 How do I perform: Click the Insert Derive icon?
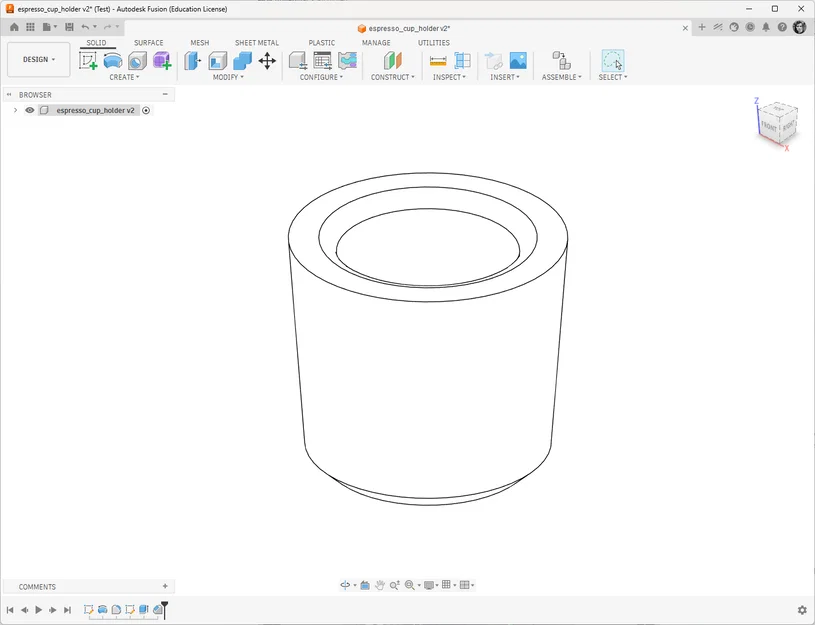click(493, 61)
